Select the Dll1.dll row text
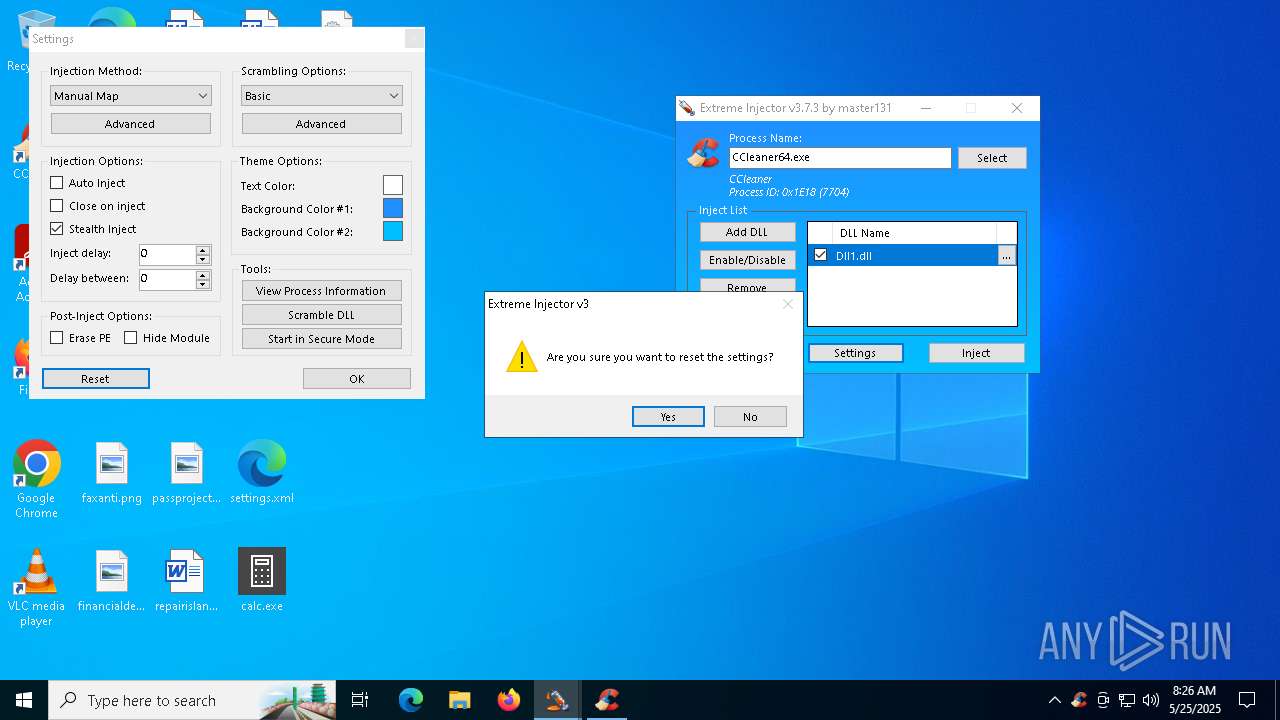Screen dimensions: 1280x720 854,256
